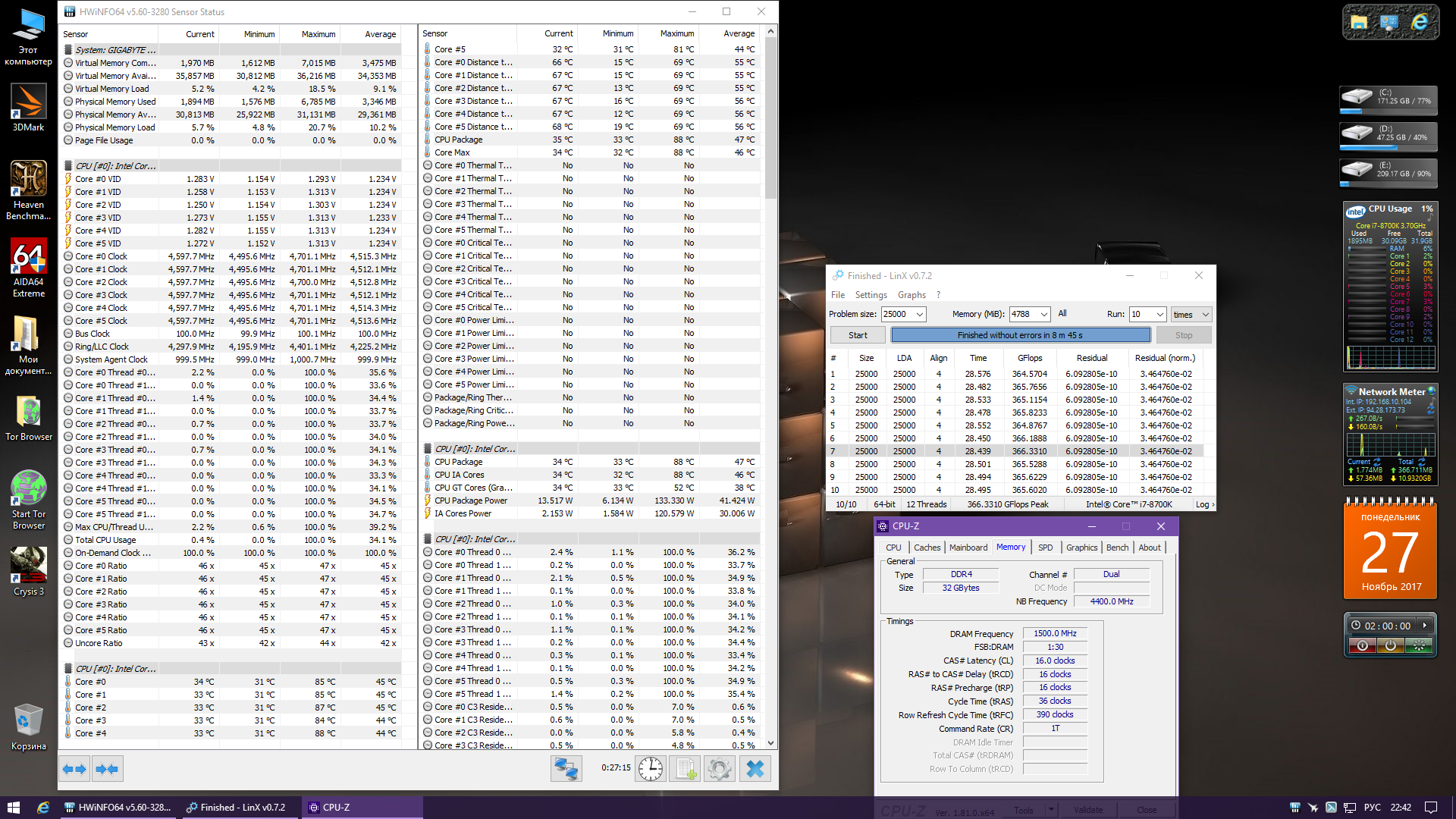Click the LinX finished progress bar
Image resolution: width=1456 pixels, height=819 pixels.
pyautogui.click(x=1020, y=335)
